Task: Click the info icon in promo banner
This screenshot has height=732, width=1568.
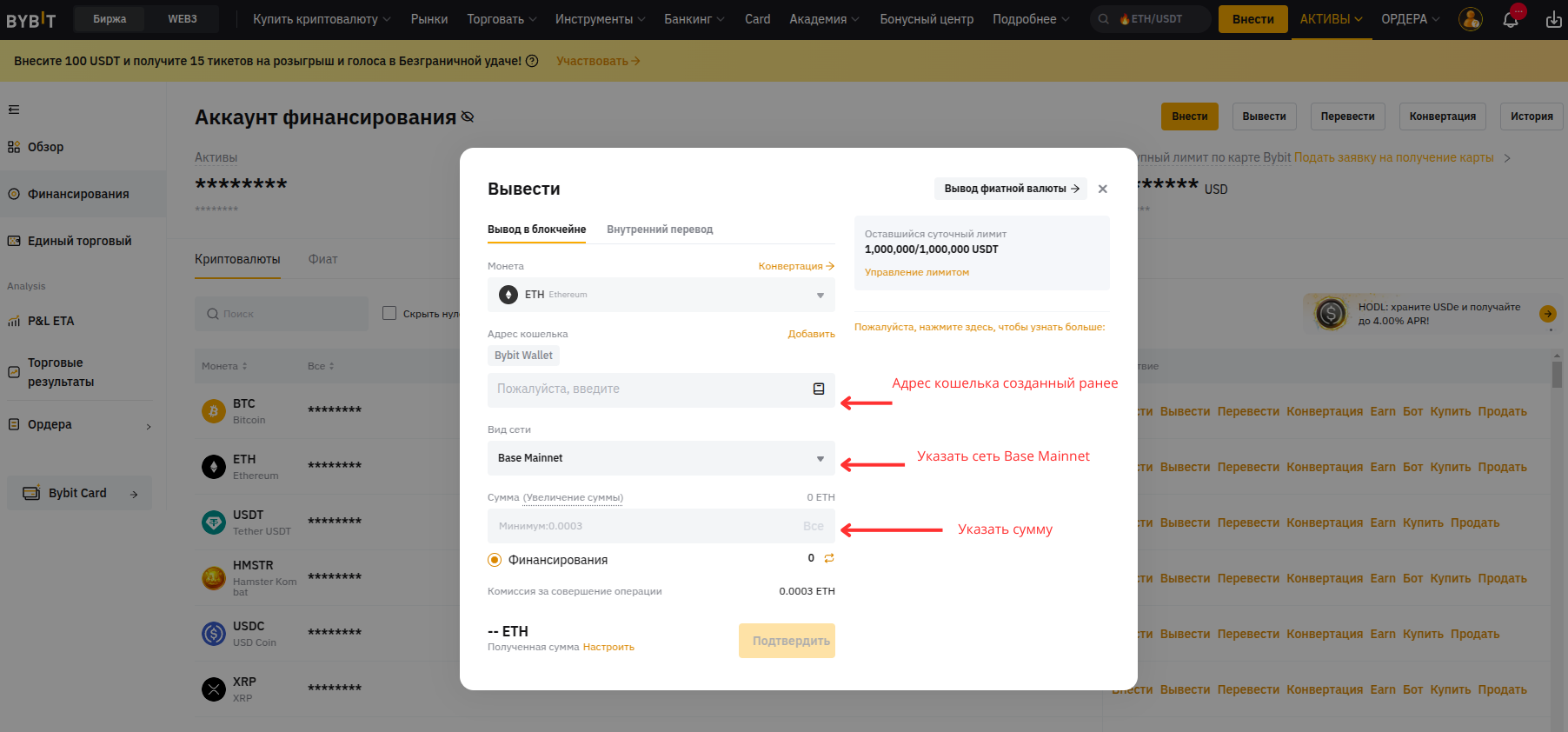Action: tap(532, 61)
